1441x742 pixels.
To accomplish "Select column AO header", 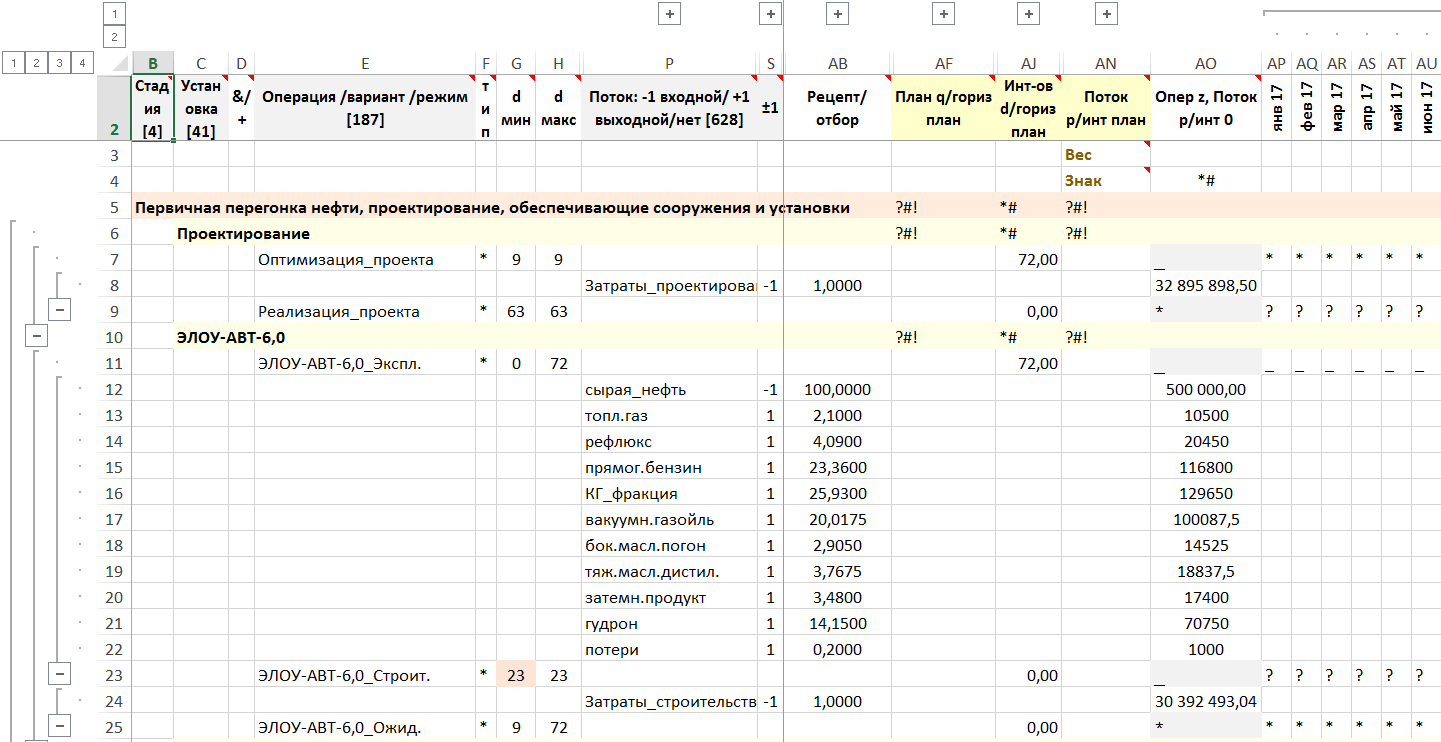I will point(1205,64).
